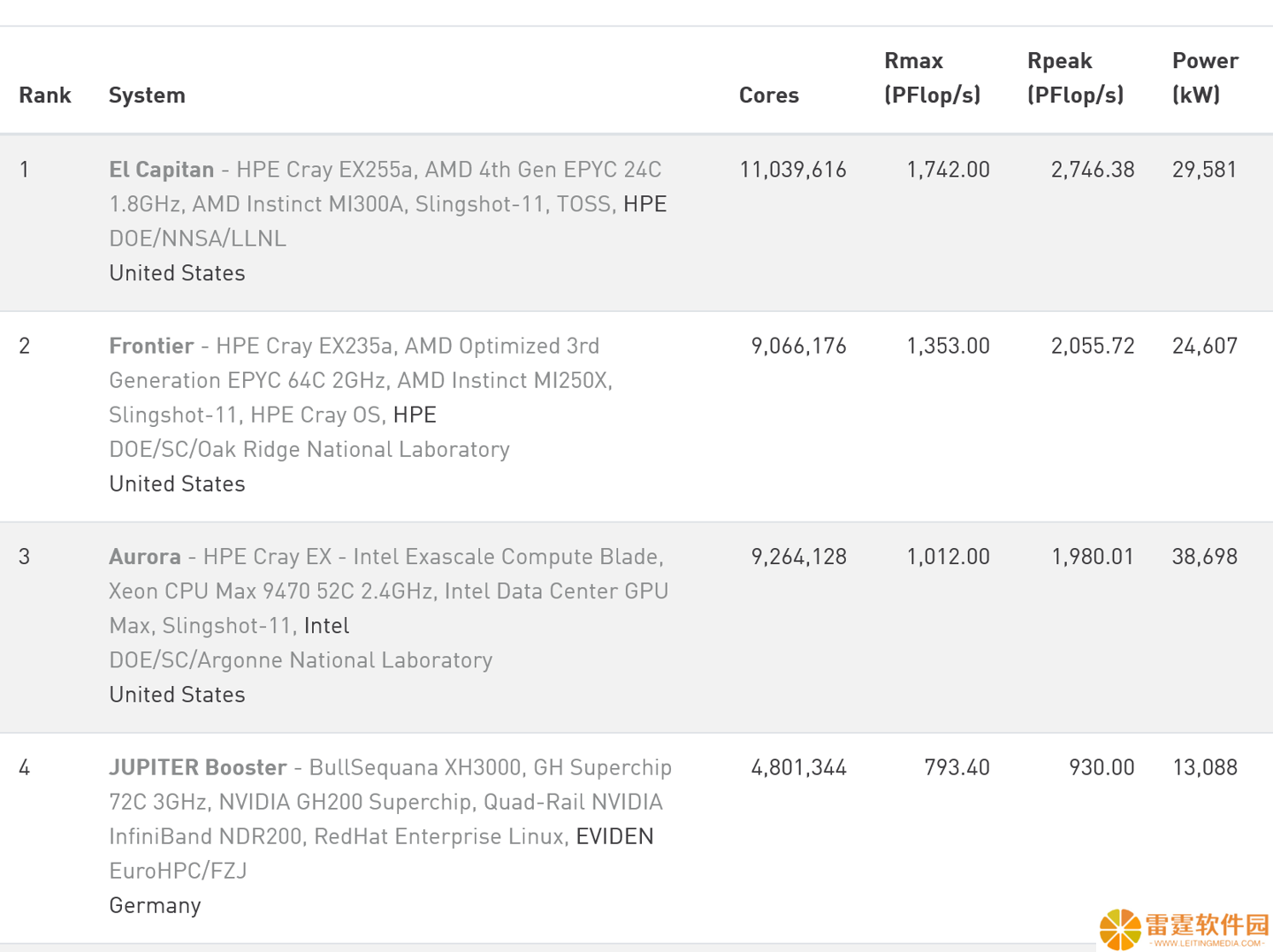Screen dimensions: 1273x952
Task: Click Rpeak value 930.00
Action: (1101, 767)
